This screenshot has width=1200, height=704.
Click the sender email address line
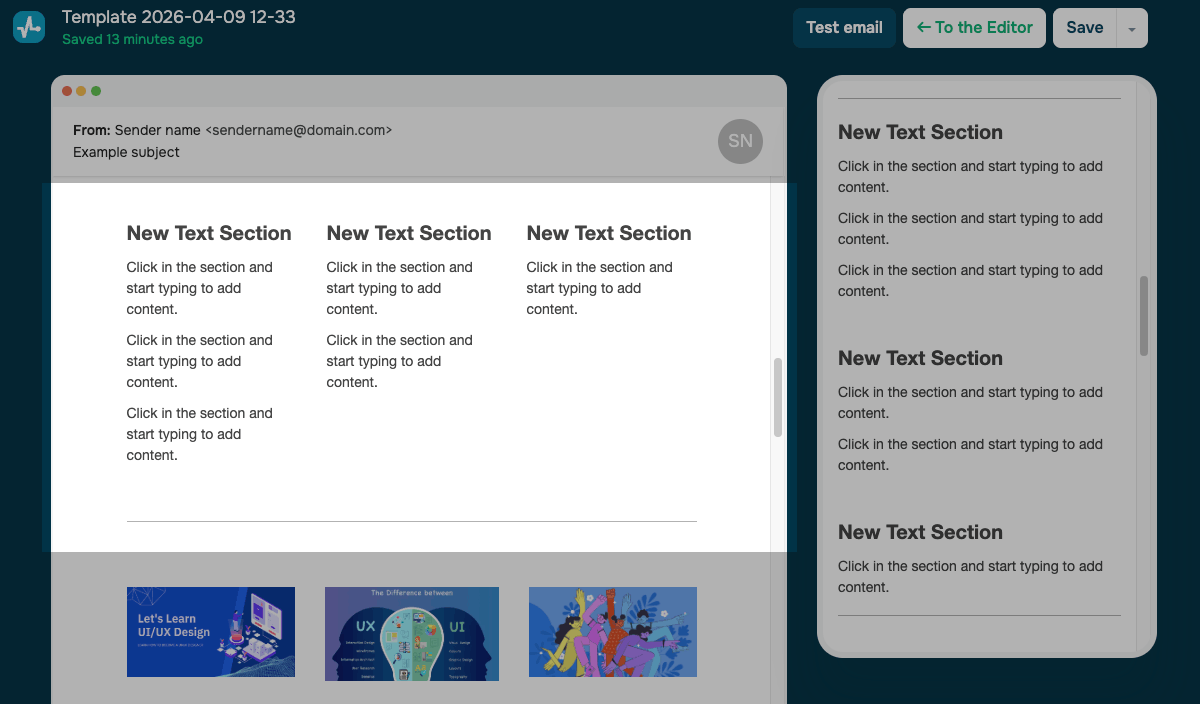tap(232, 130)
